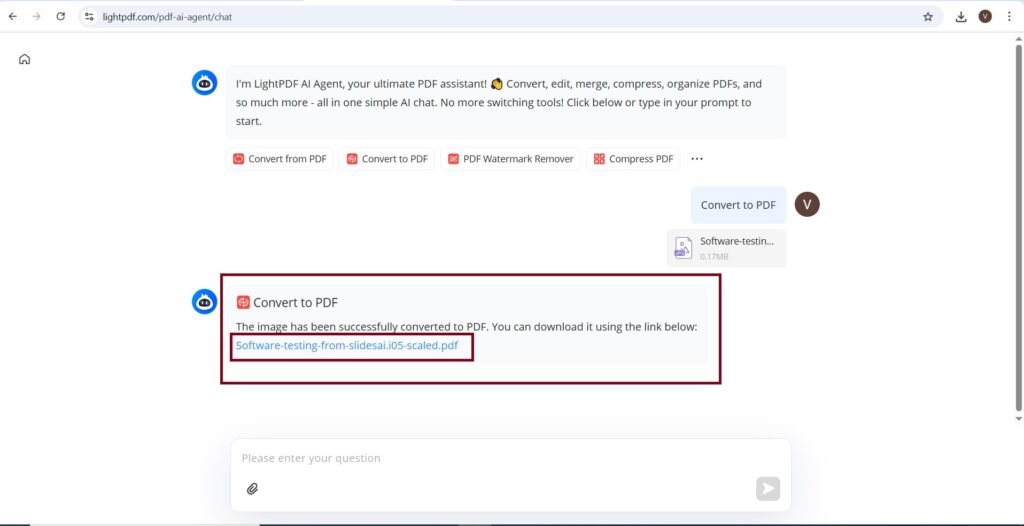Open the Chrome three-dot menu

pos(1008,17)
